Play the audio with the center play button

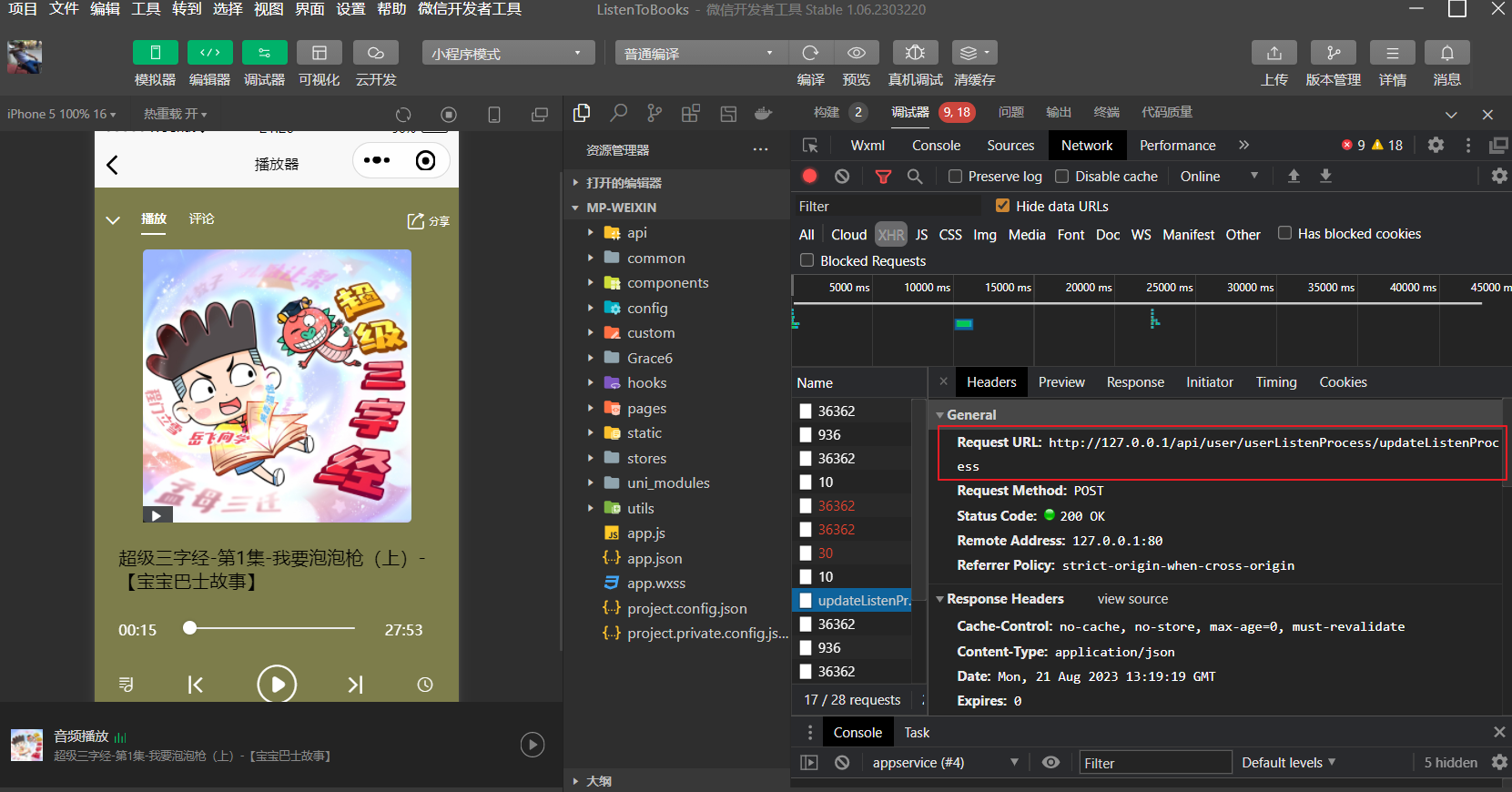coord(277,685)
